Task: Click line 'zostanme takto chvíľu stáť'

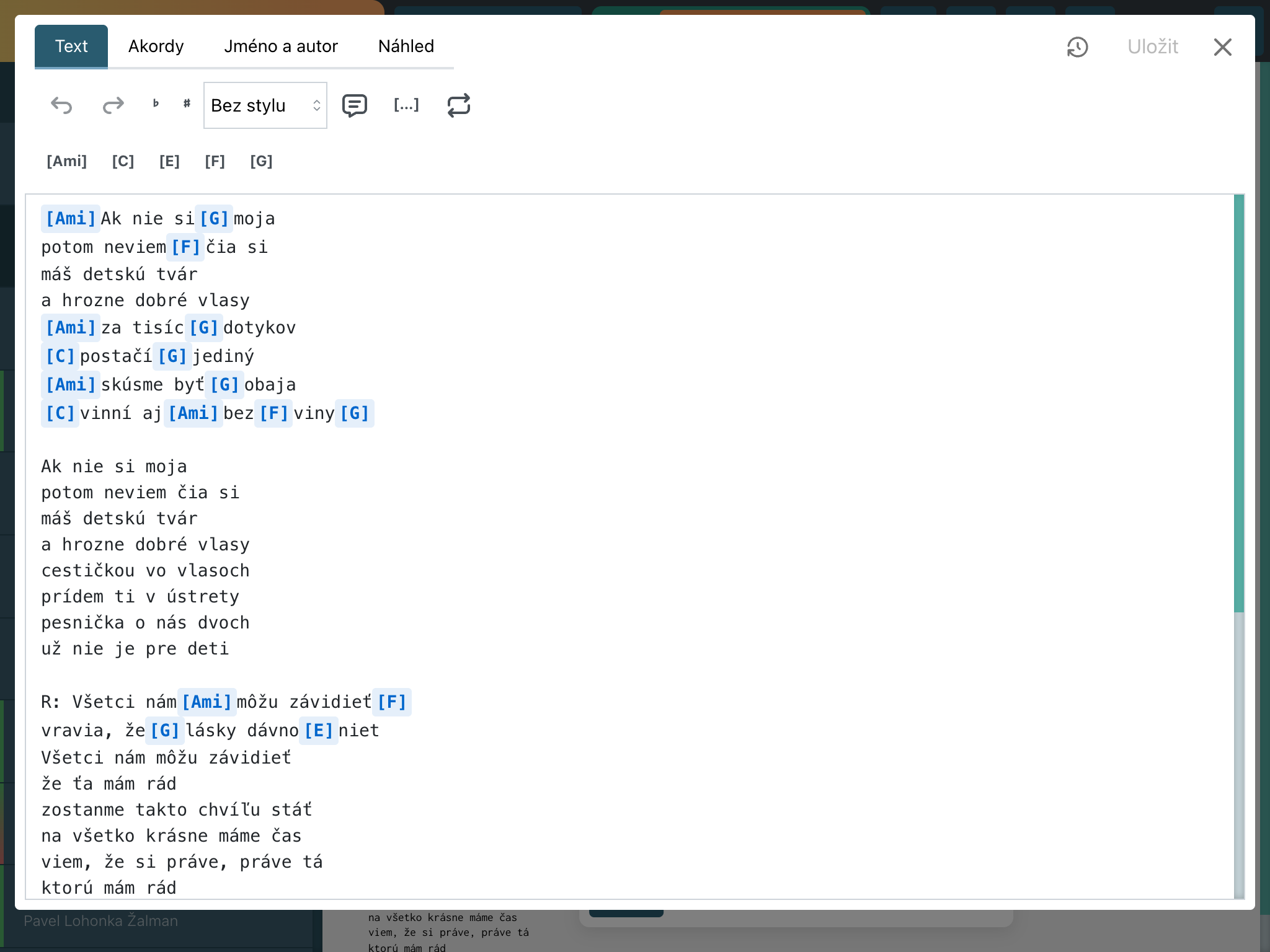Action: (x=177, y=809)
